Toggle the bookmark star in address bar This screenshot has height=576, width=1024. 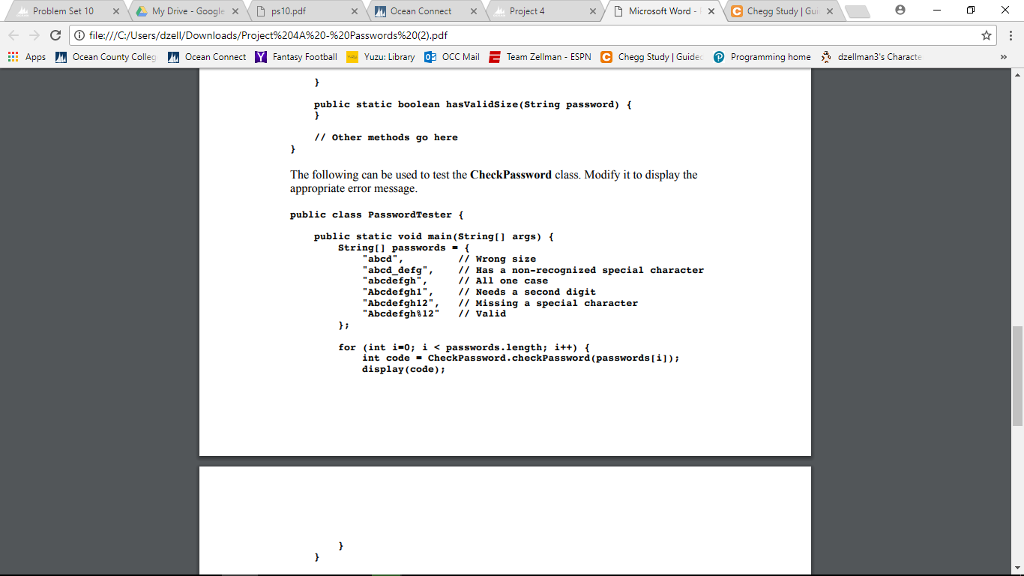point(986,33)
